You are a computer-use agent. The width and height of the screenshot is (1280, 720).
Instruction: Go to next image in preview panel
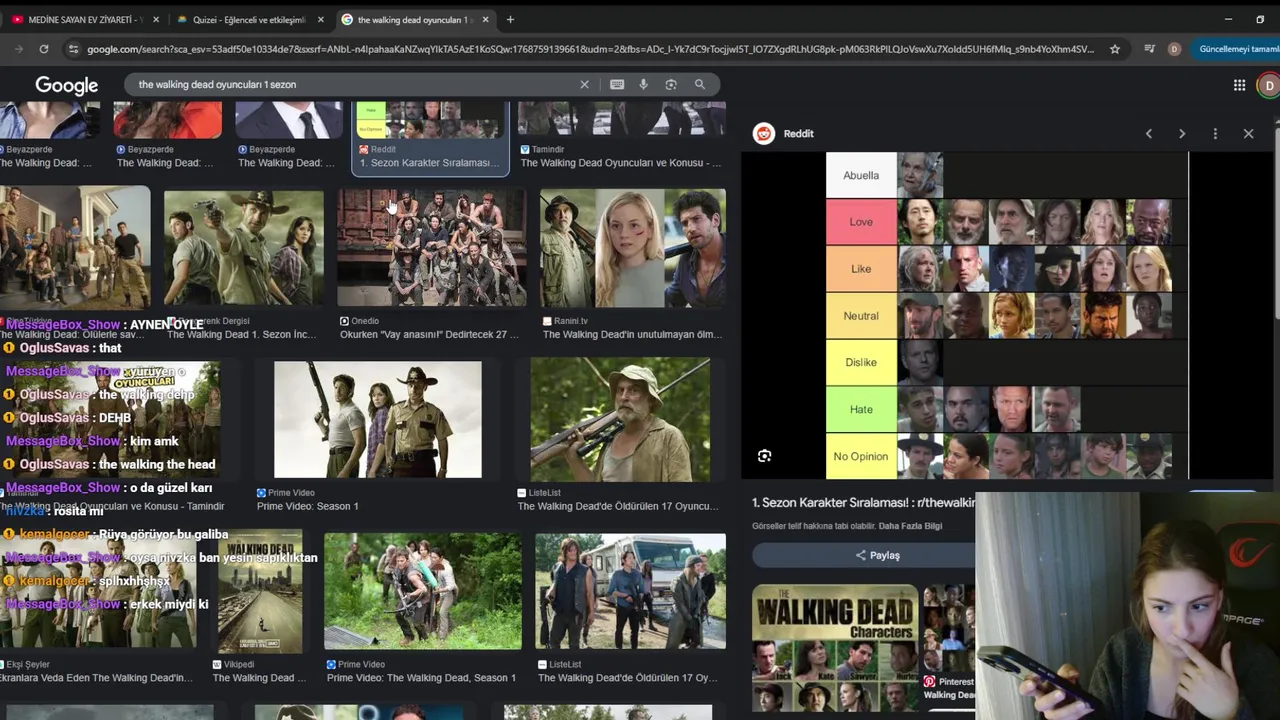click(x=1182, y=133)
